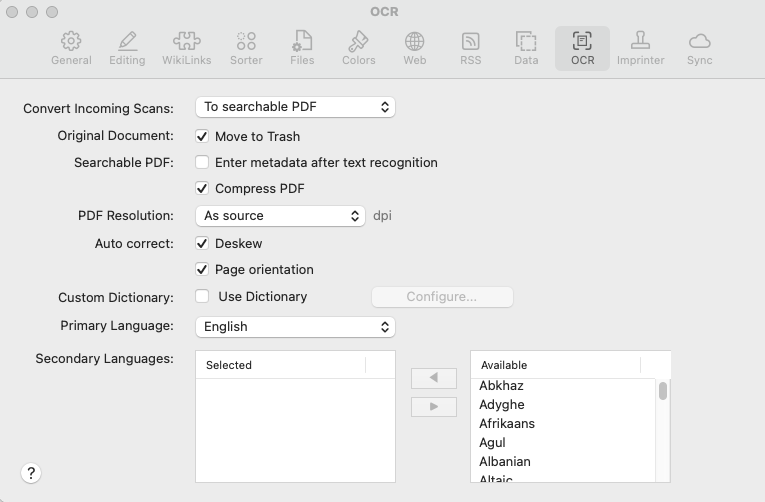
Task: Uncheck Move to Trash option
Action: tap(202, 137)
